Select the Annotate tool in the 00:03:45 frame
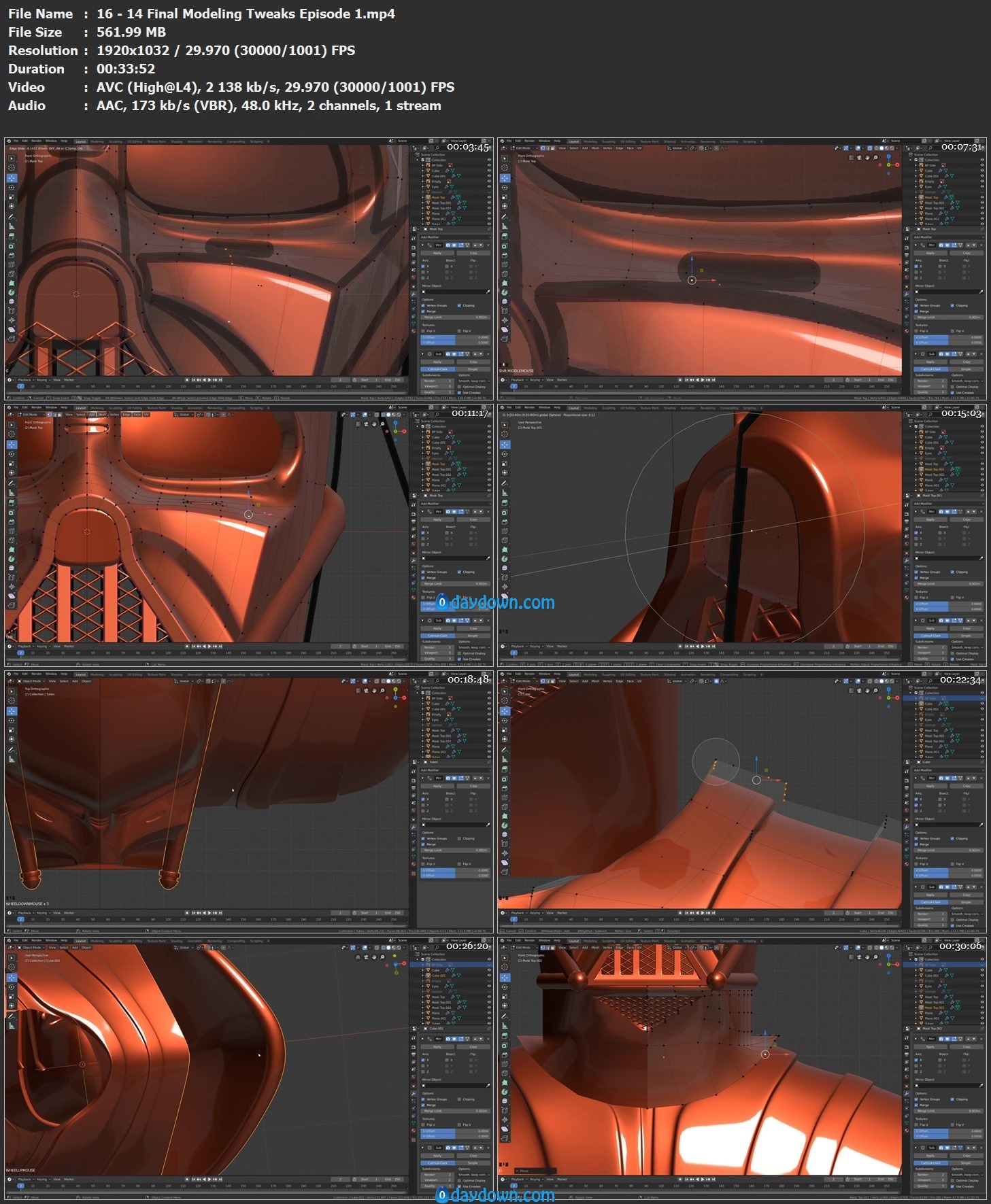This screenshot has width=991, height=1204. click(12, 217)
